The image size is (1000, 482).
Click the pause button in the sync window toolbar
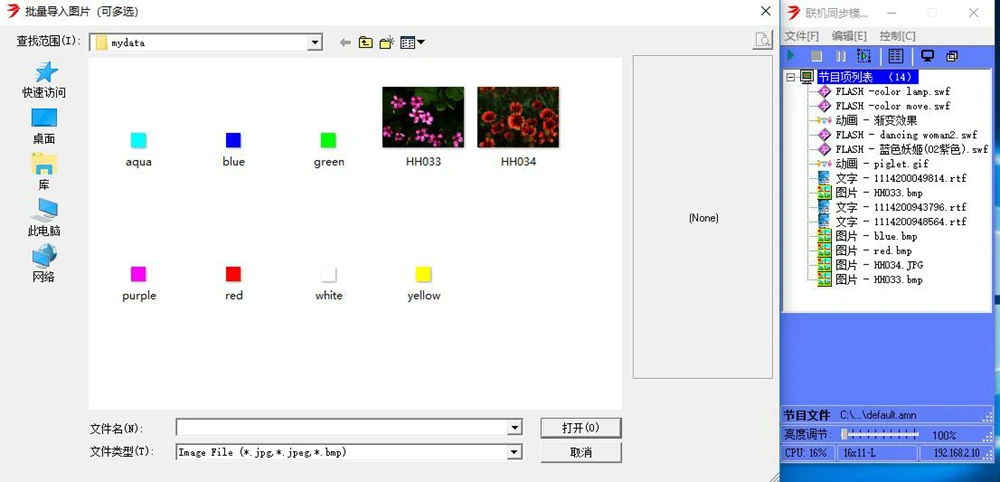click(841, 56)
